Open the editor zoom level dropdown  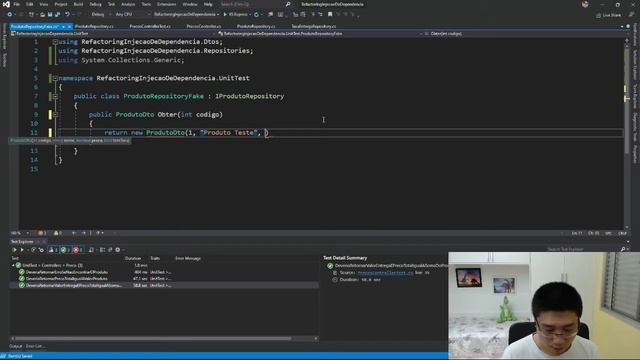20,233
